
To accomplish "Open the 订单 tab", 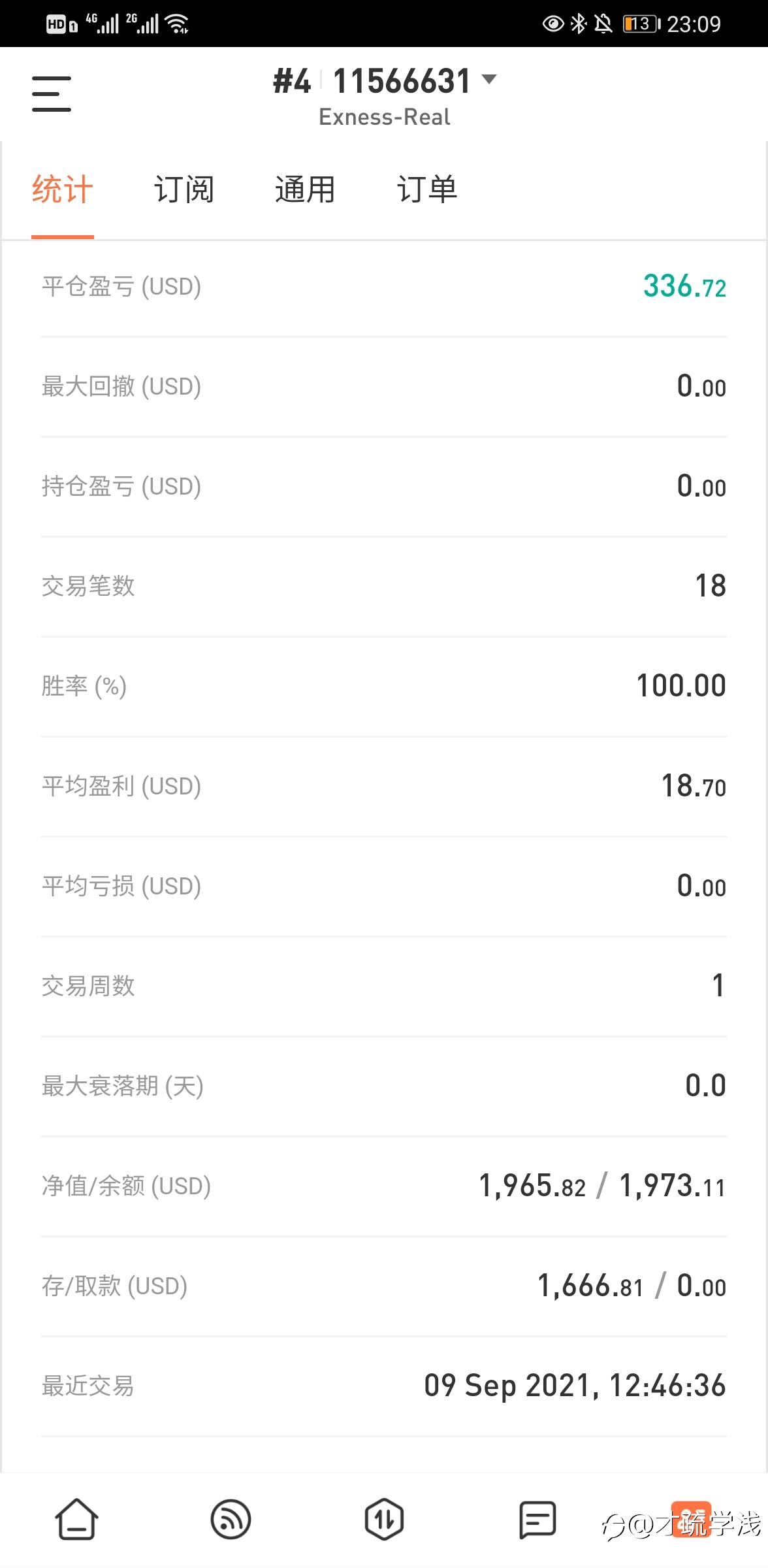I will [427, 189].
